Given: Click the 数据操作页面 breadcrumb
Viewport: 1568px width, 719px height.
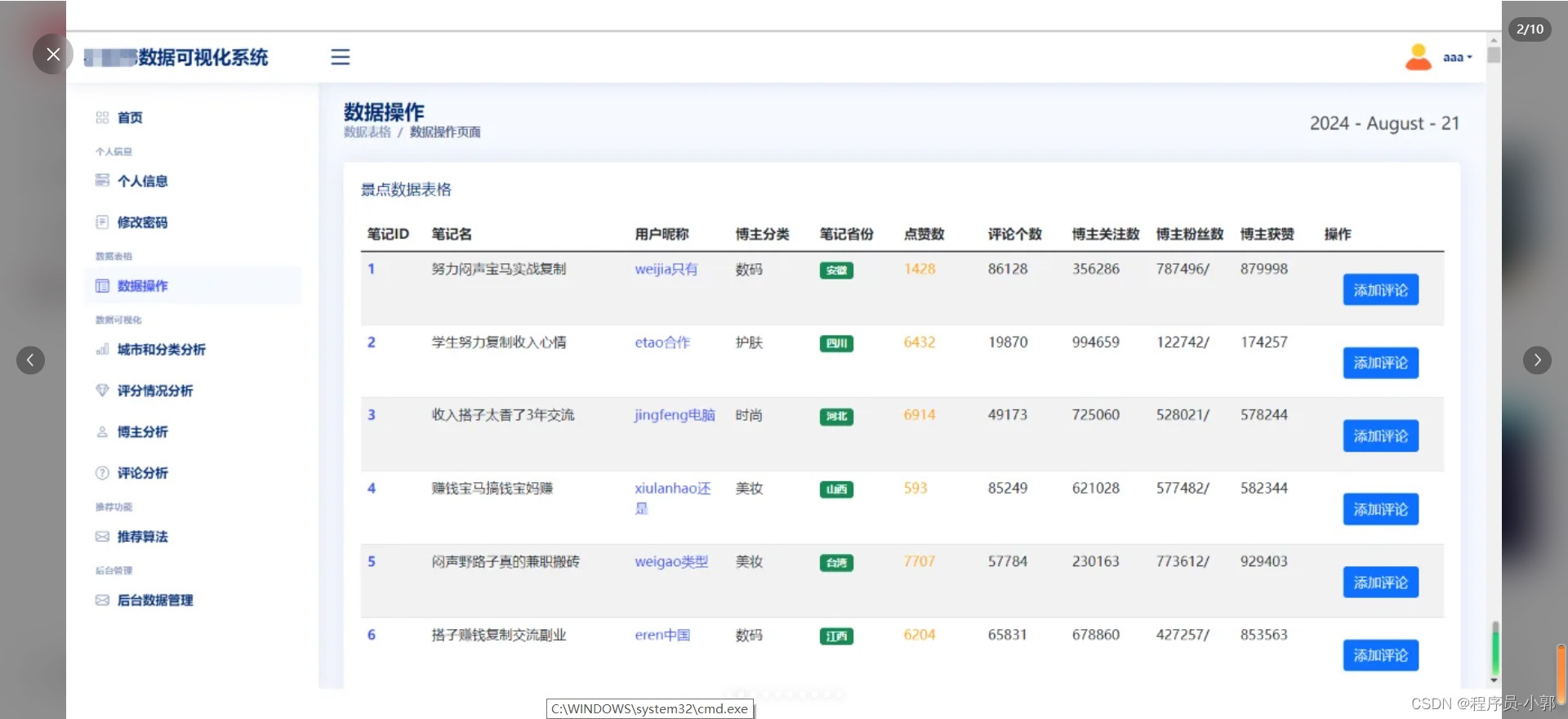Looking at the screenshot, I should [x=445, y=132].
